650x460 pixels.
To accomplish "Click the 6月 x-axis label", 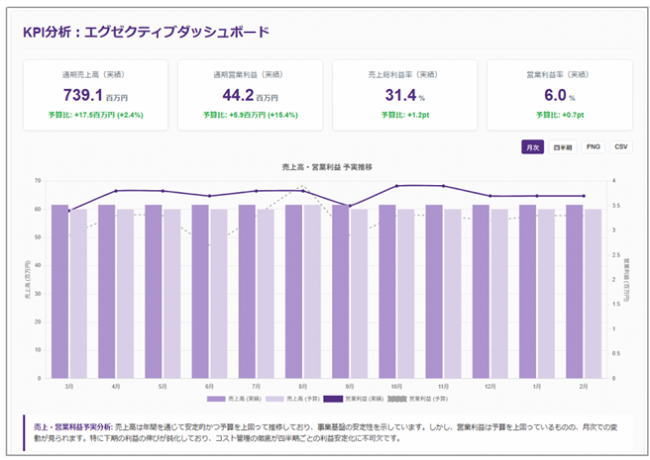I will coord(209,386).
